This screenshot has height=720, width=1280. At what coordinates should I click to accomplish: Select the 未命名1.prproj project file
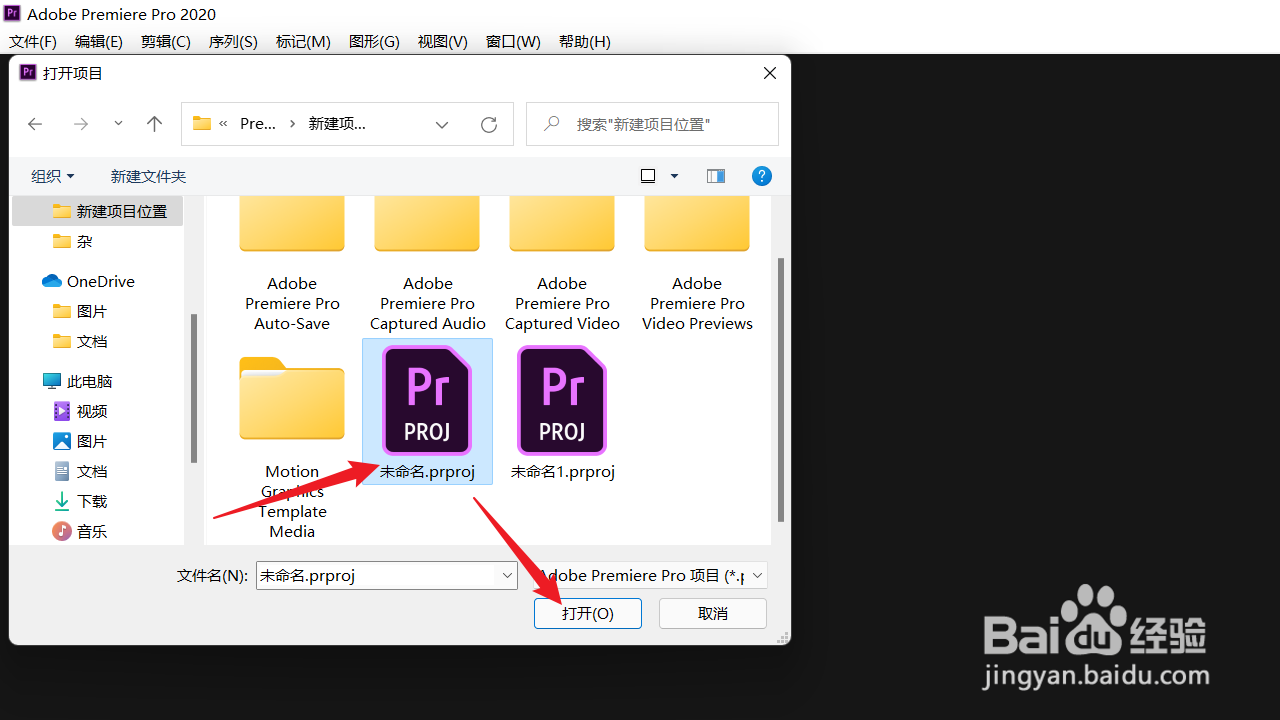(x=562, y=411)
